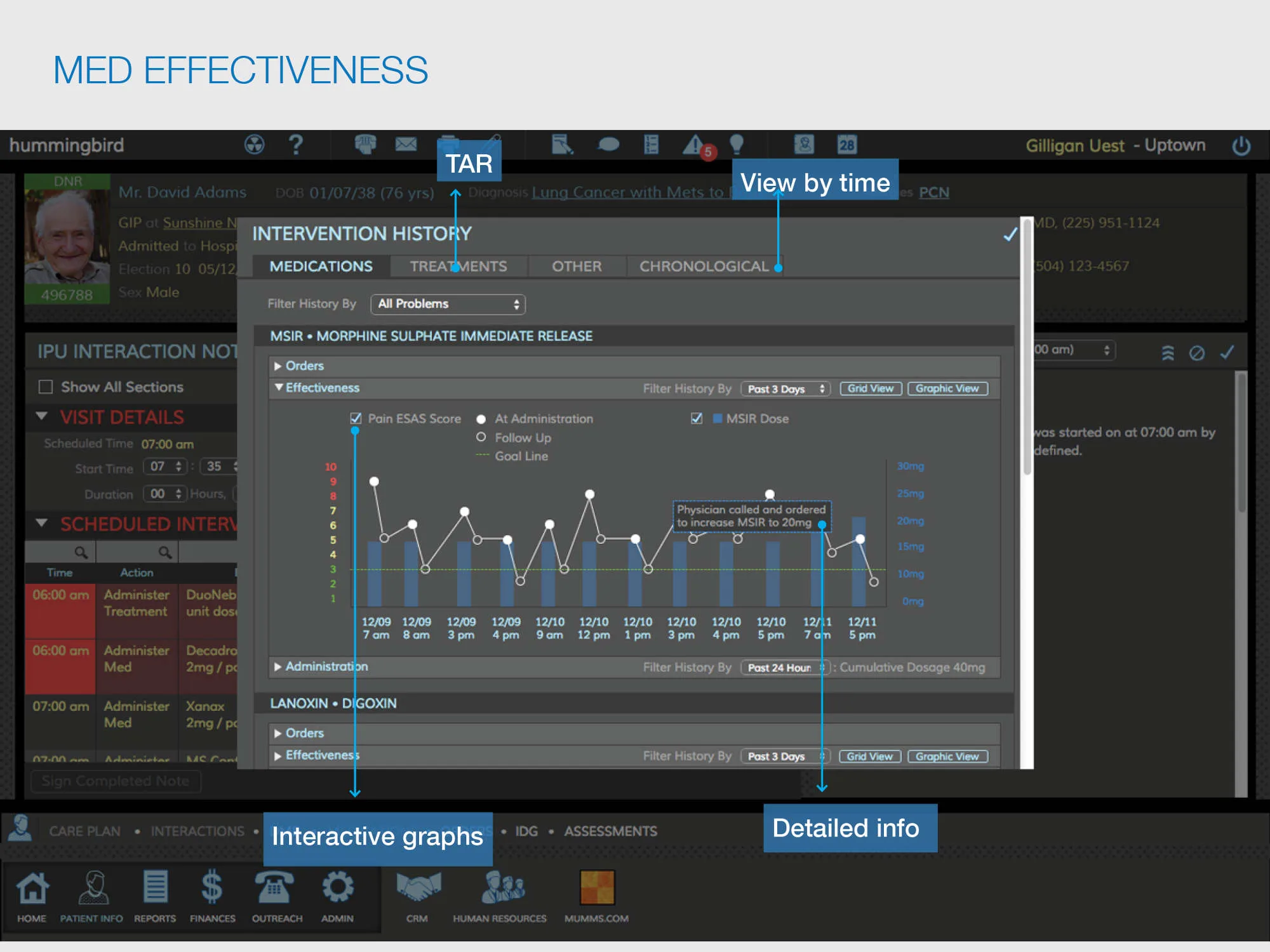Click the interaction note scrollbar at far right
This screenshot has height=952, width=1270.
tap(1241, 444)
